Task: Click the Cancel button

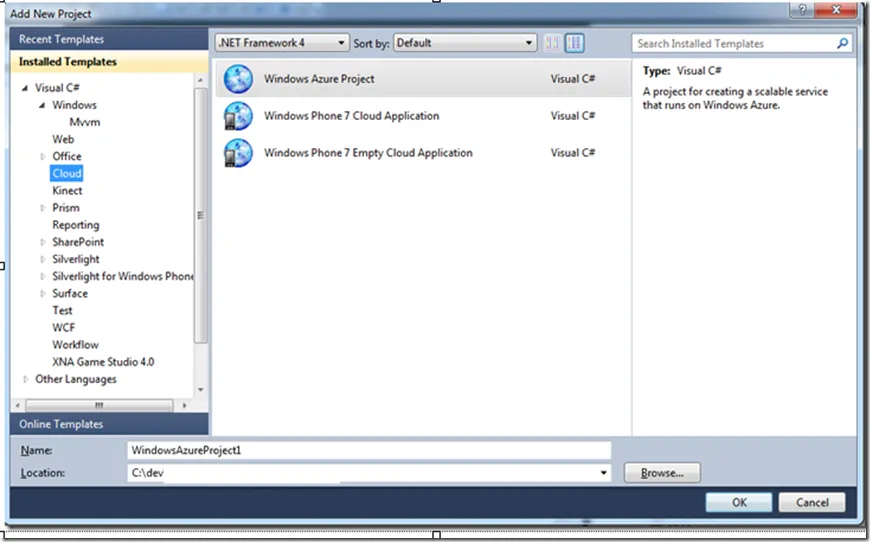Action: [812, 502]
